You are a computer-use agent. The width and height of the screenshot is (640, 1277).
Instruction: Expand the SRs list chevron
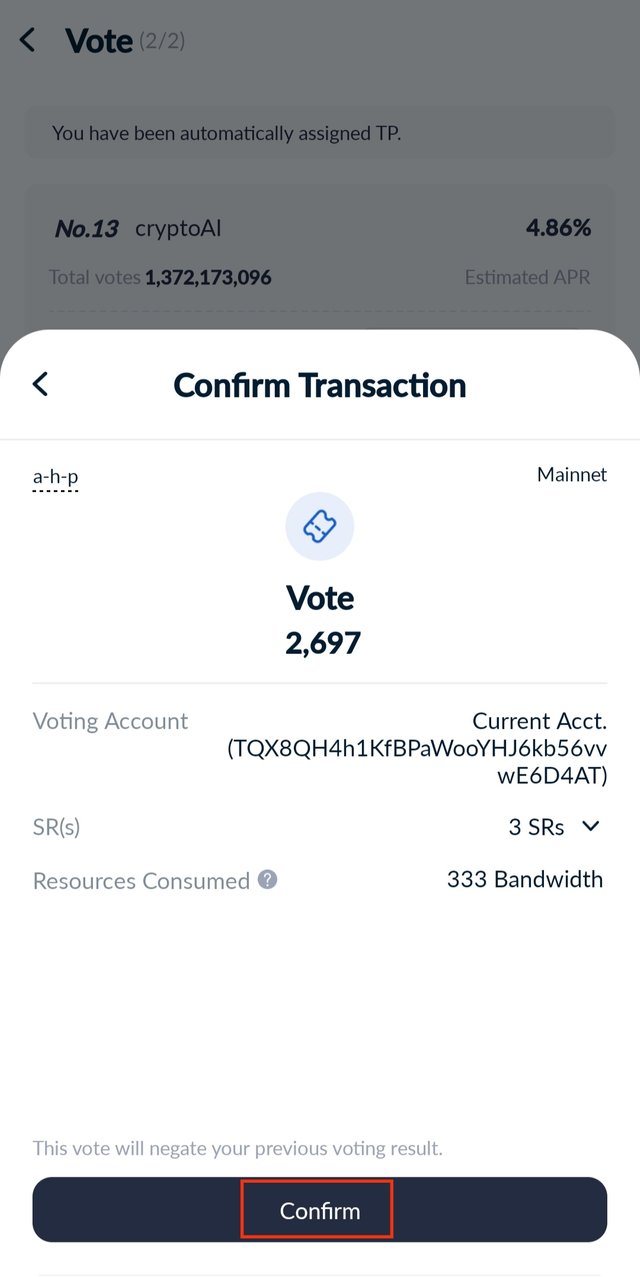(x=591, y=826)
